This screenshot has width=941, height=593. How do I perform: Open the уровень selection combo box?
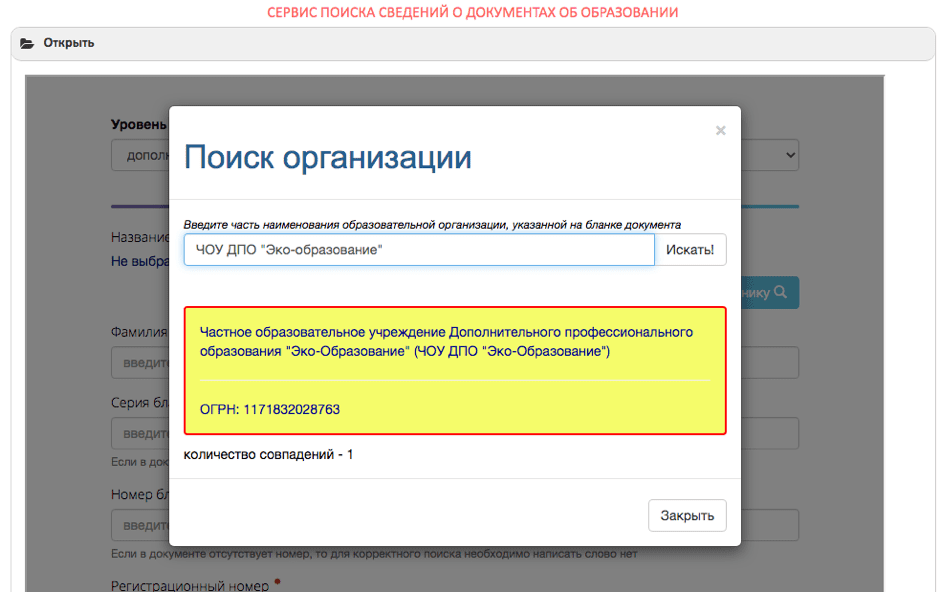pyautogui.click(x=140, y=155)
